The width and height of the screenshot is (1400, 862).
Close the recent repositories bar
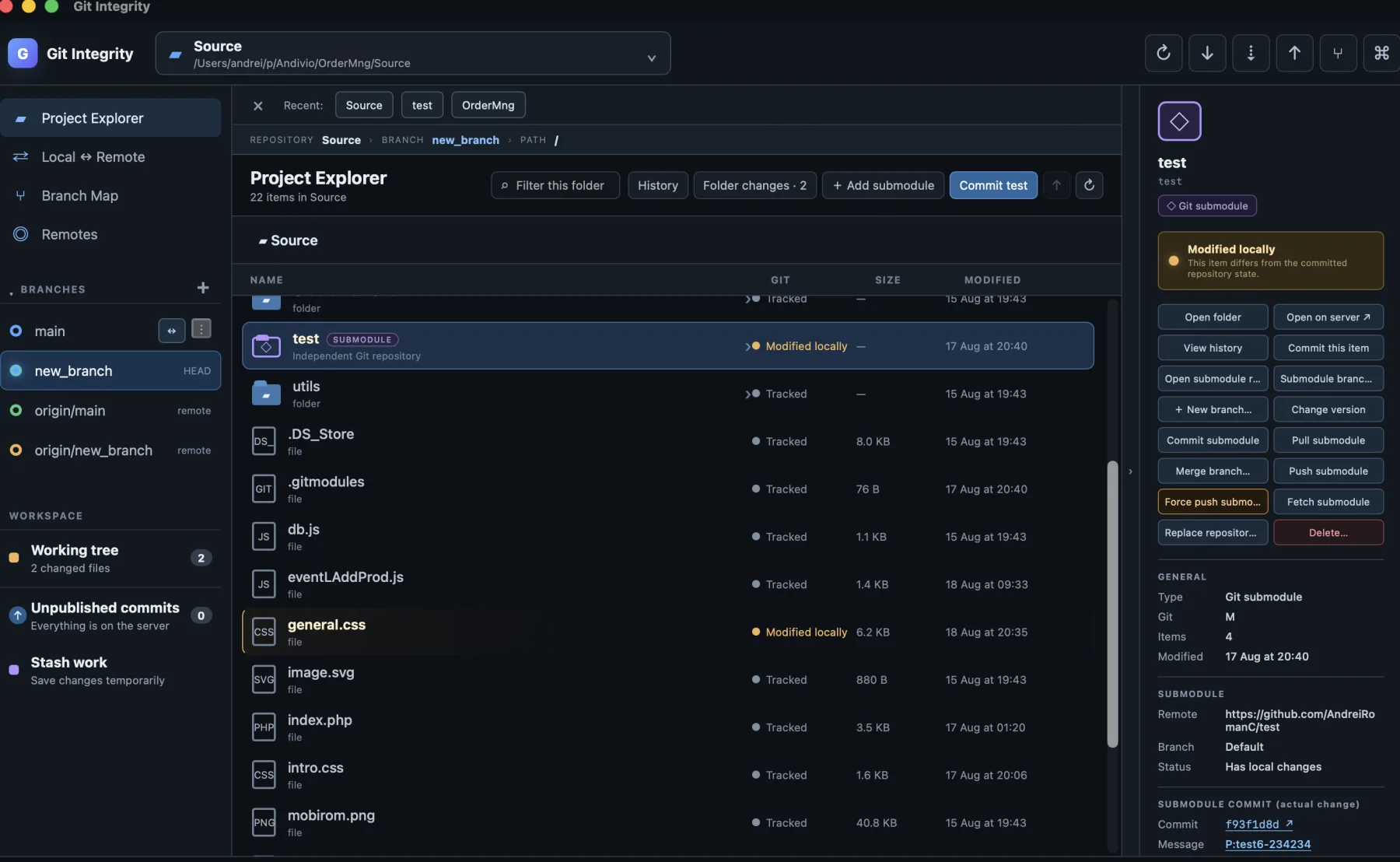tap(258, 105)
